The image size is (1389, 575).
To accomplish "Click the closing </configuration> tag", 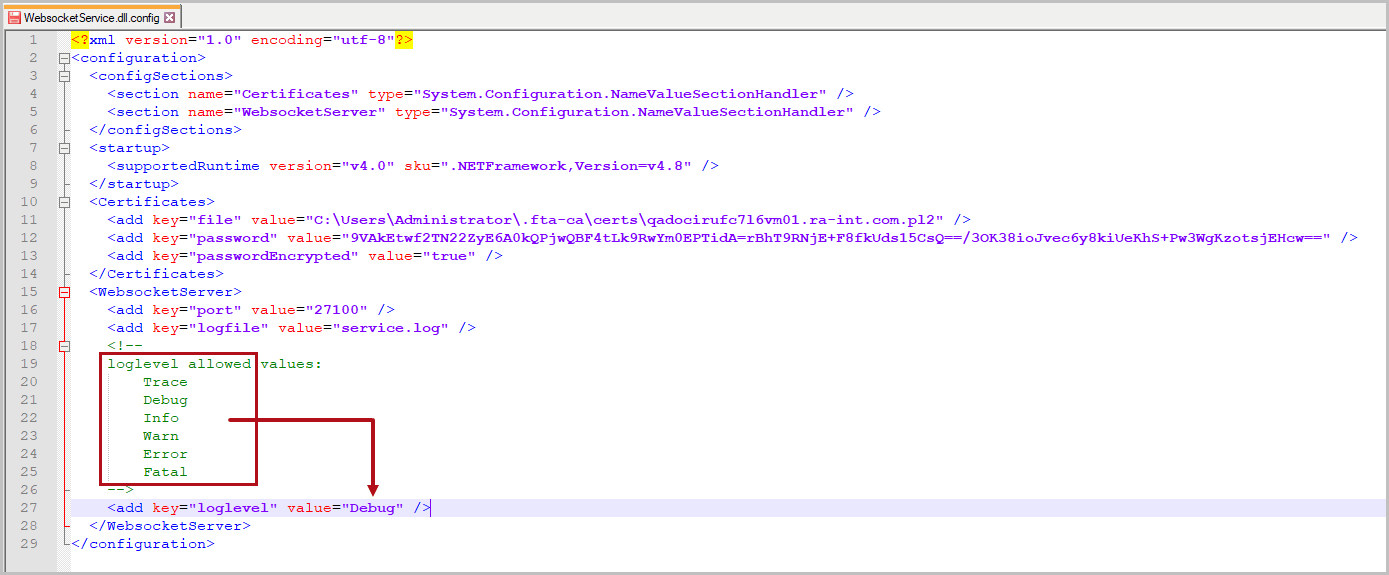I will [143, 544].
